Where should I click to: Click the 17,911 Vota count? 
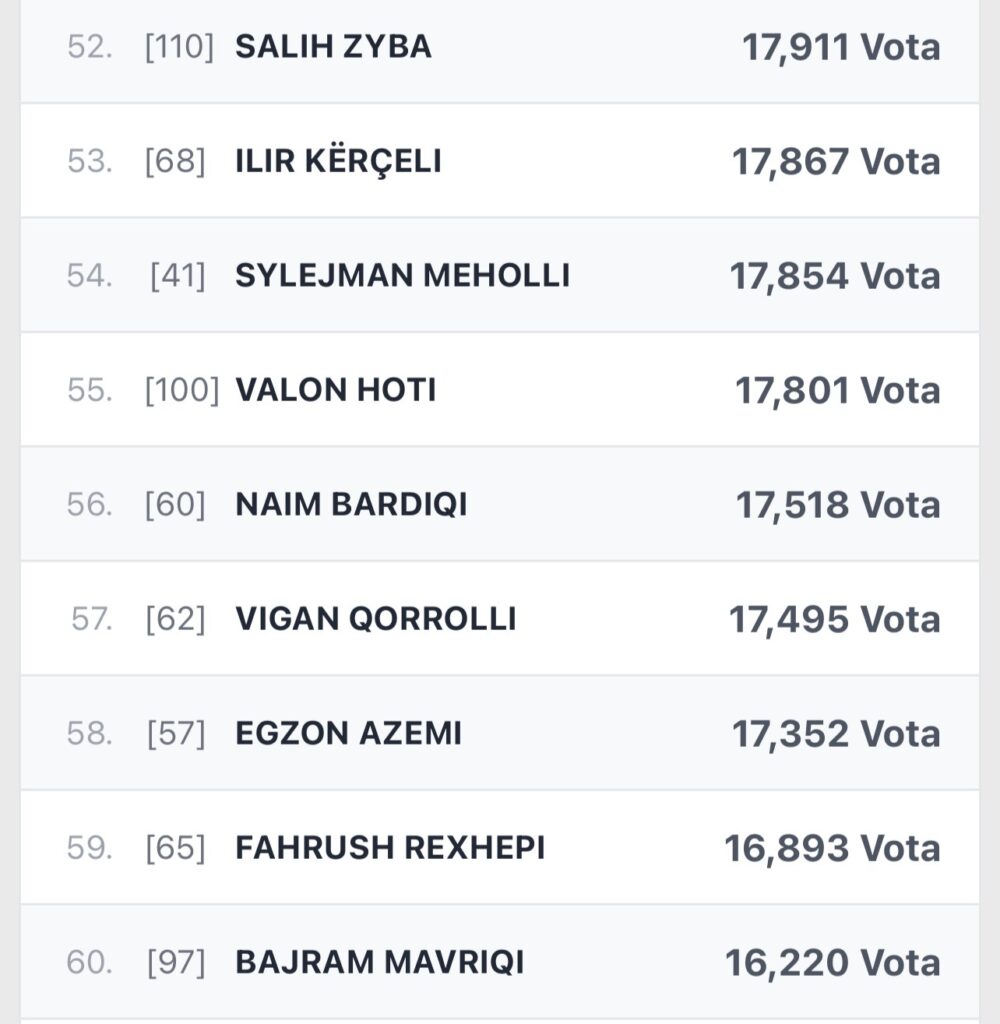(x=841, y=47)
